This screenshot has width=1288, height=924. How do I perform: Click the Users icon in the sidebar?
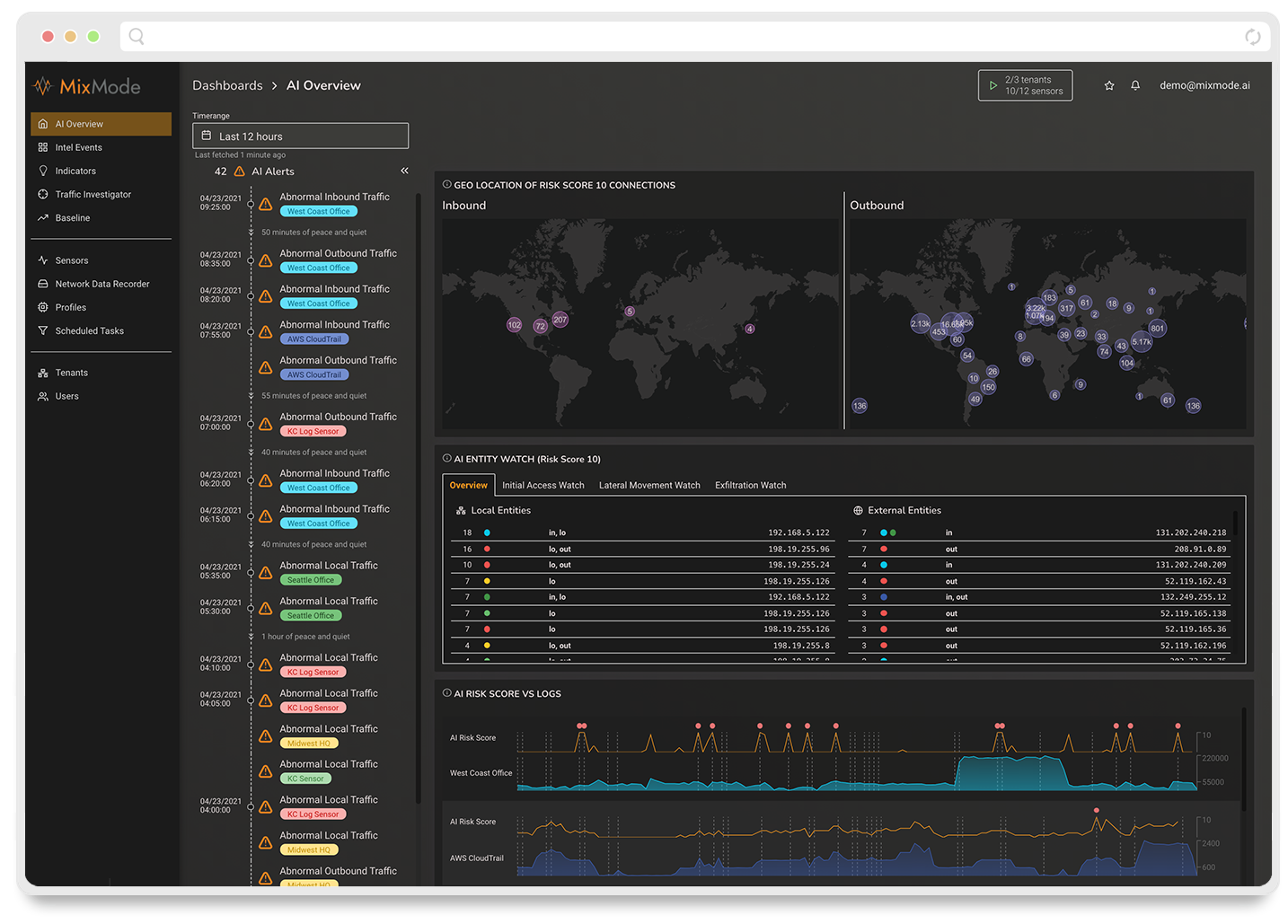[x=42, y=396]
